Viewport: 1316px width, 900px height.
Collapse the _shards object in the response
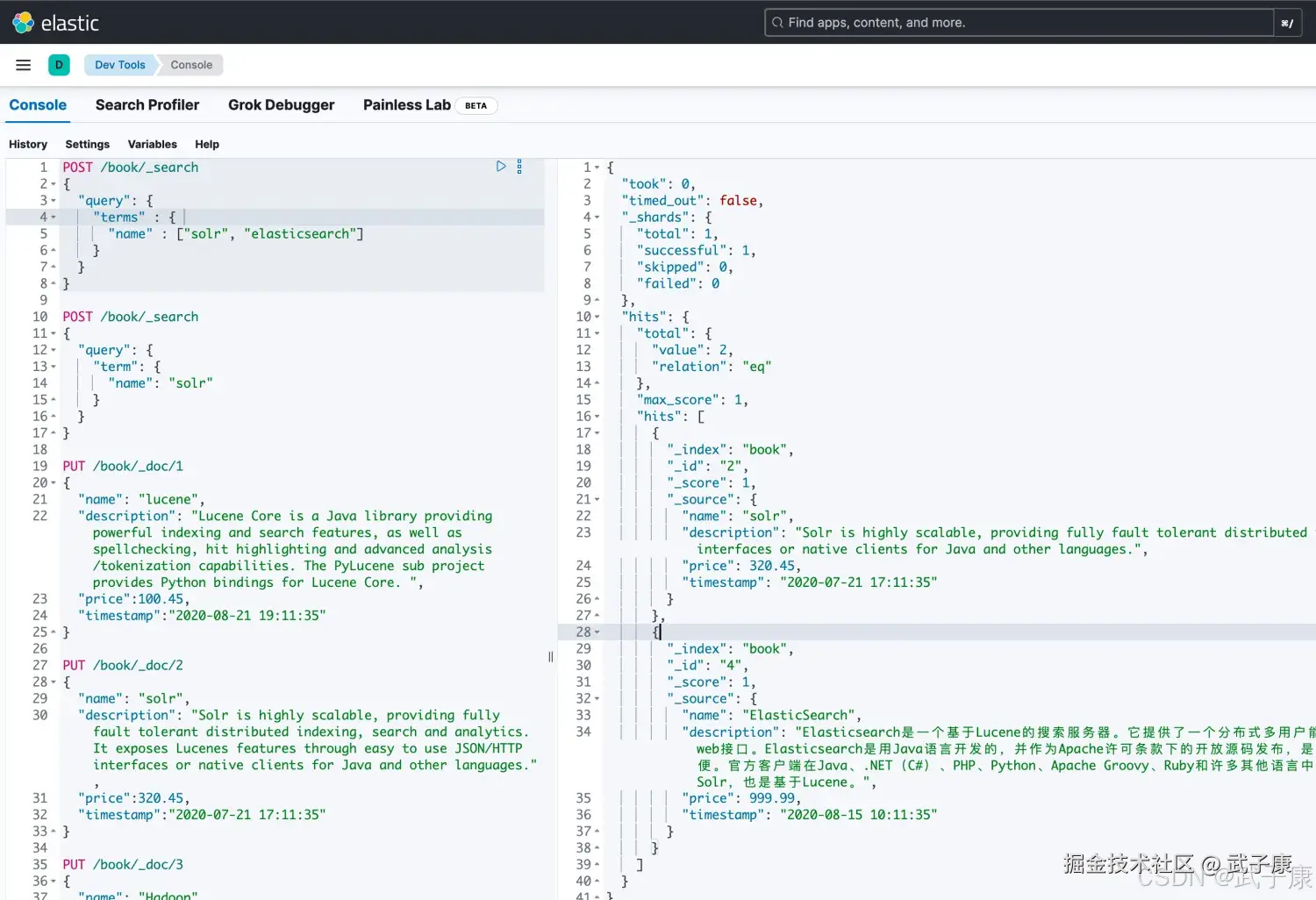[596, 217]
